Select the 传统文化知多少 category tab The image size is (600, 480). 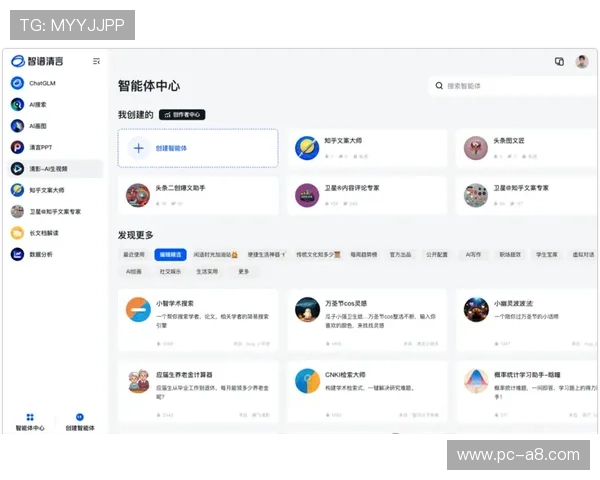(x=318, y=255)
